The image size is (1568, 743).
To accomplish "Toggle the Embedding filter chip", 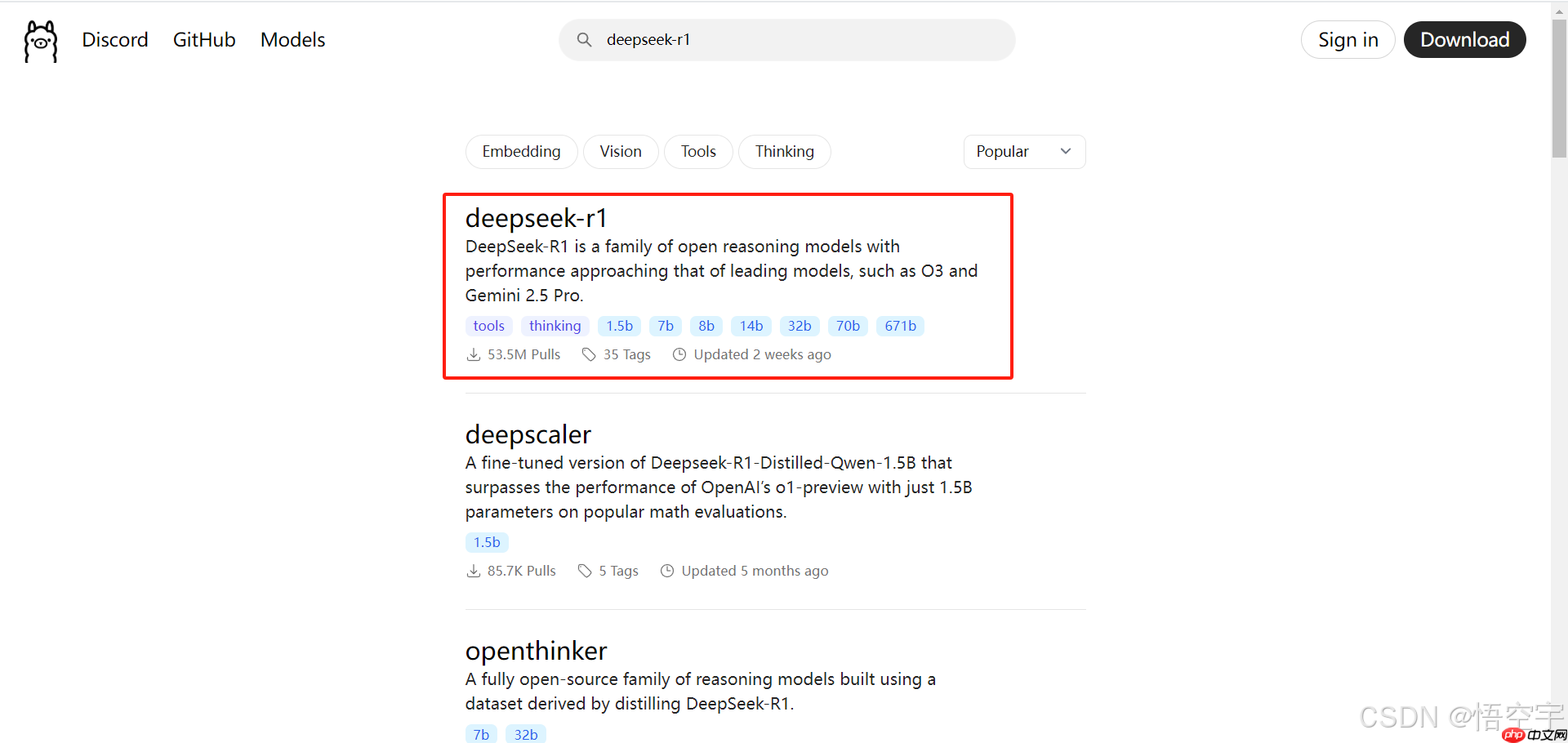I will pos(521,152).
